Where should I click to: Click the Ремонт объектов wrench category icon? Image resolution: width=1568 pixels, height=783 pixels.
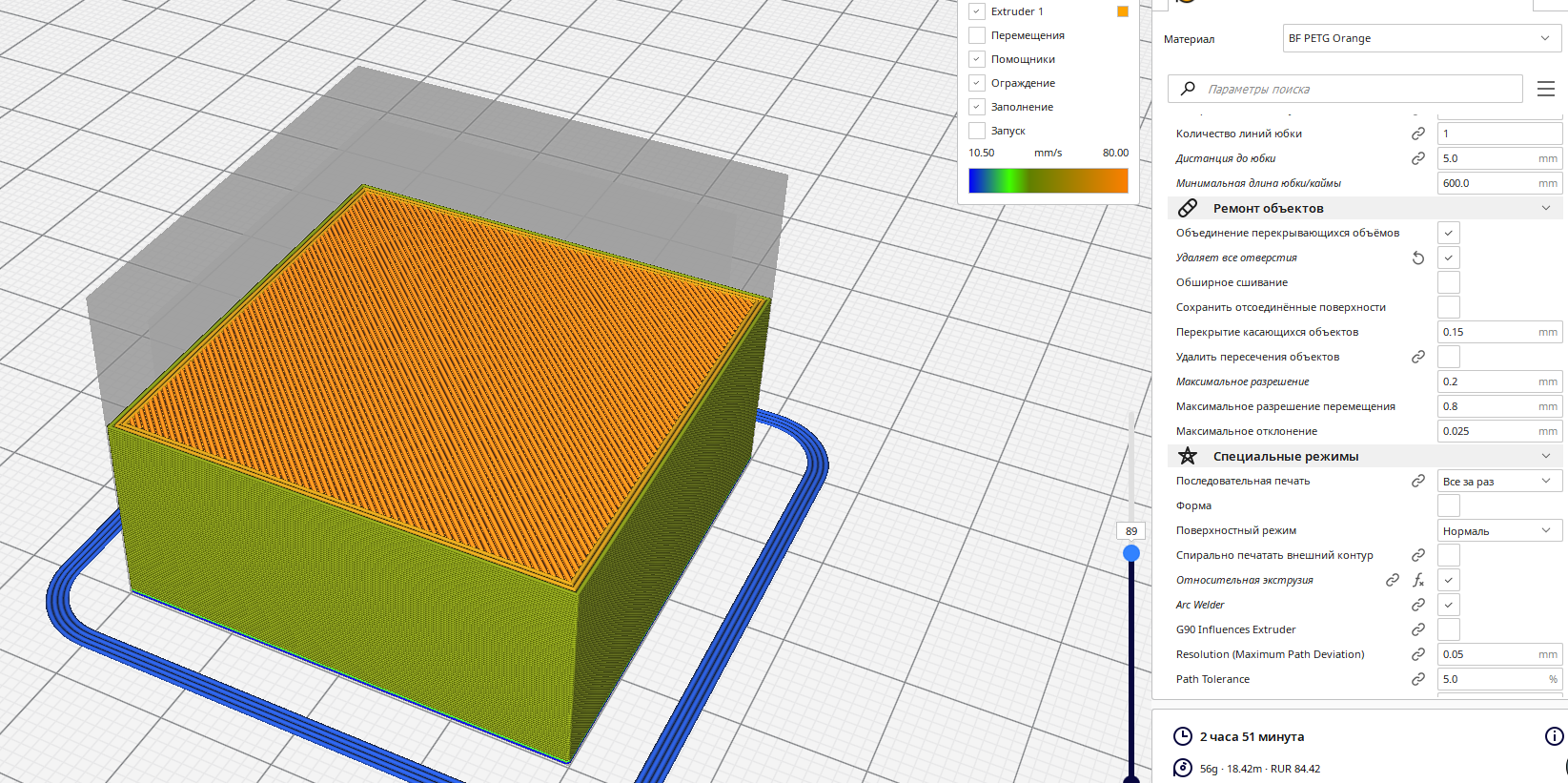coord(1188,208)
